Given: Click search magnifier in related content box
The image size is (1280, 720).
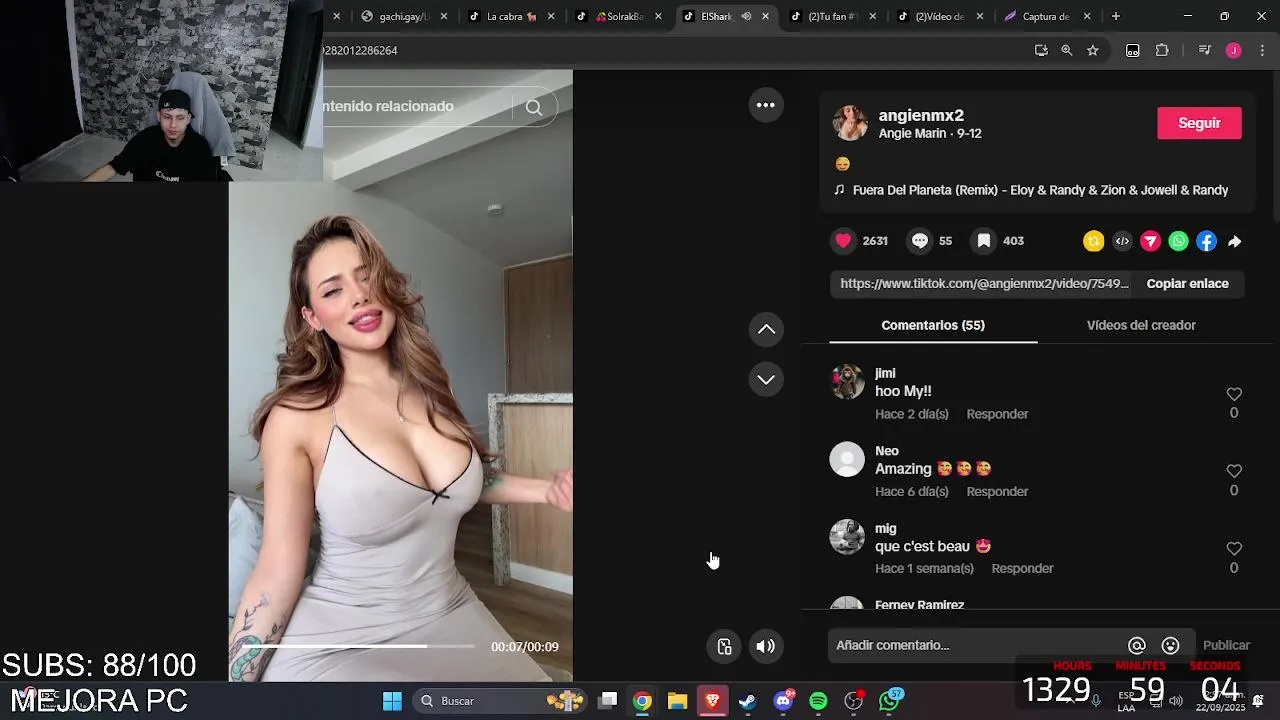Looking at the screenshot, I should pyautogui.click(x=534, y=108).
